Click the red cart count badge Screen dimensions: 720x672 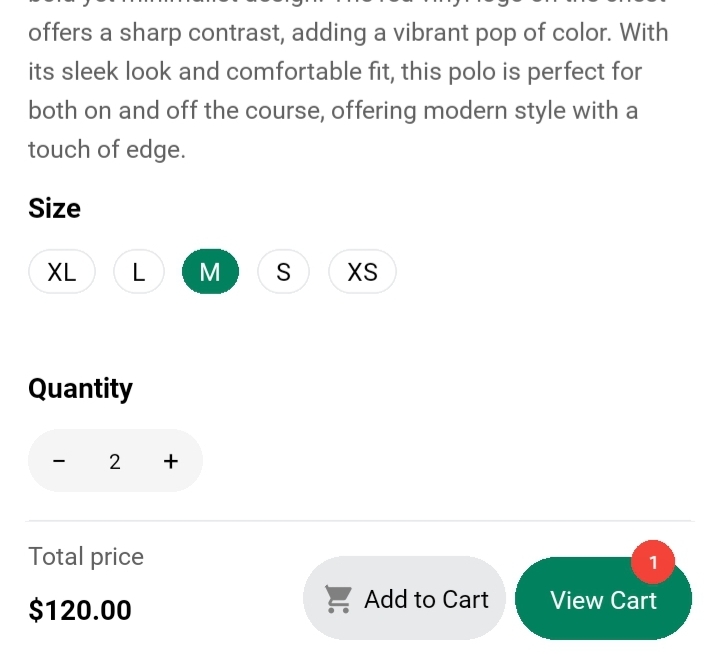coord(654,563)
